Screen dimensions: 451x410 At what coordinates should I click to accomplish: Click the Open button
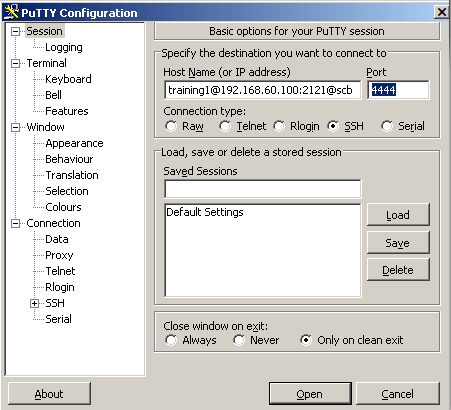(x=310, y=394)
